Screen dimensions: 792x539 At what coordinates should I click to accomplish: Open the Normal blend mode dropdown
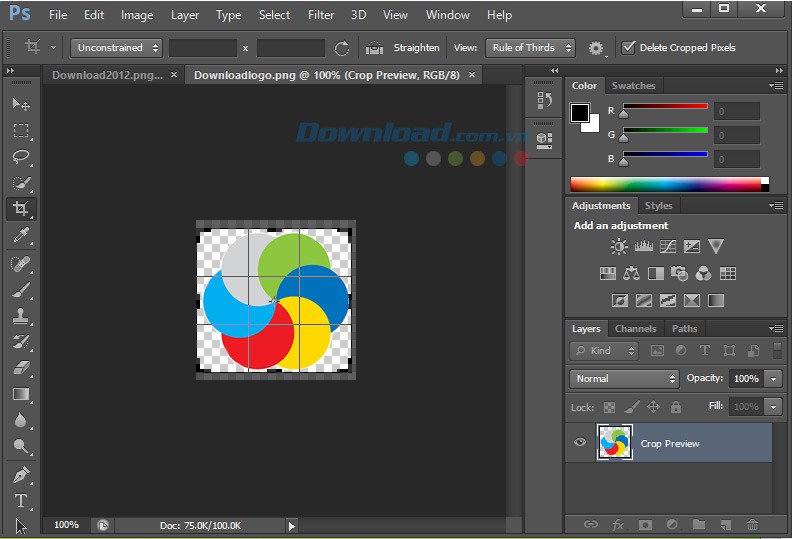624,378
